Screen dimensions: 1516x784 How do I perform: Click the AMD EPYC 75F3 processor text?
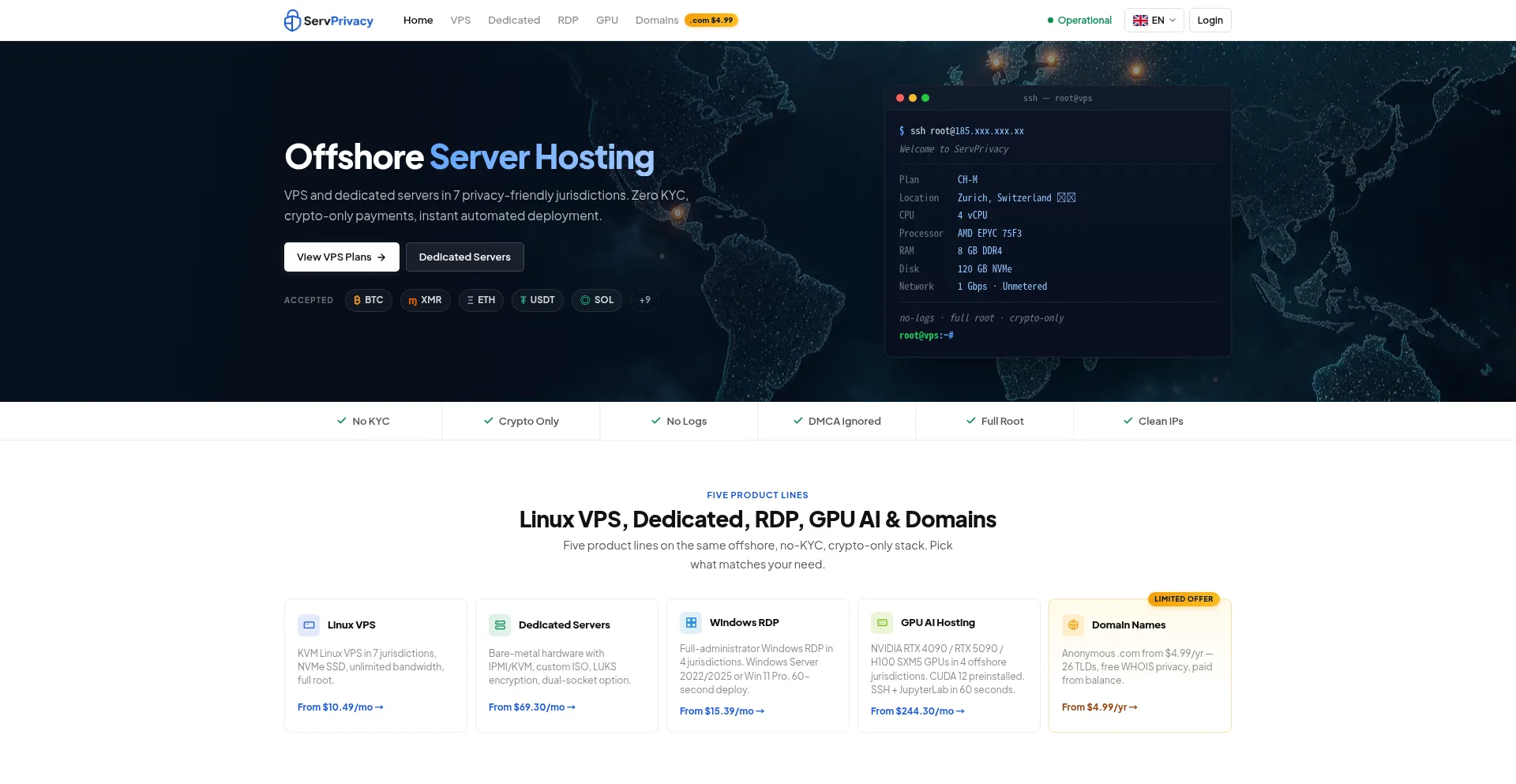pos(989,234)
